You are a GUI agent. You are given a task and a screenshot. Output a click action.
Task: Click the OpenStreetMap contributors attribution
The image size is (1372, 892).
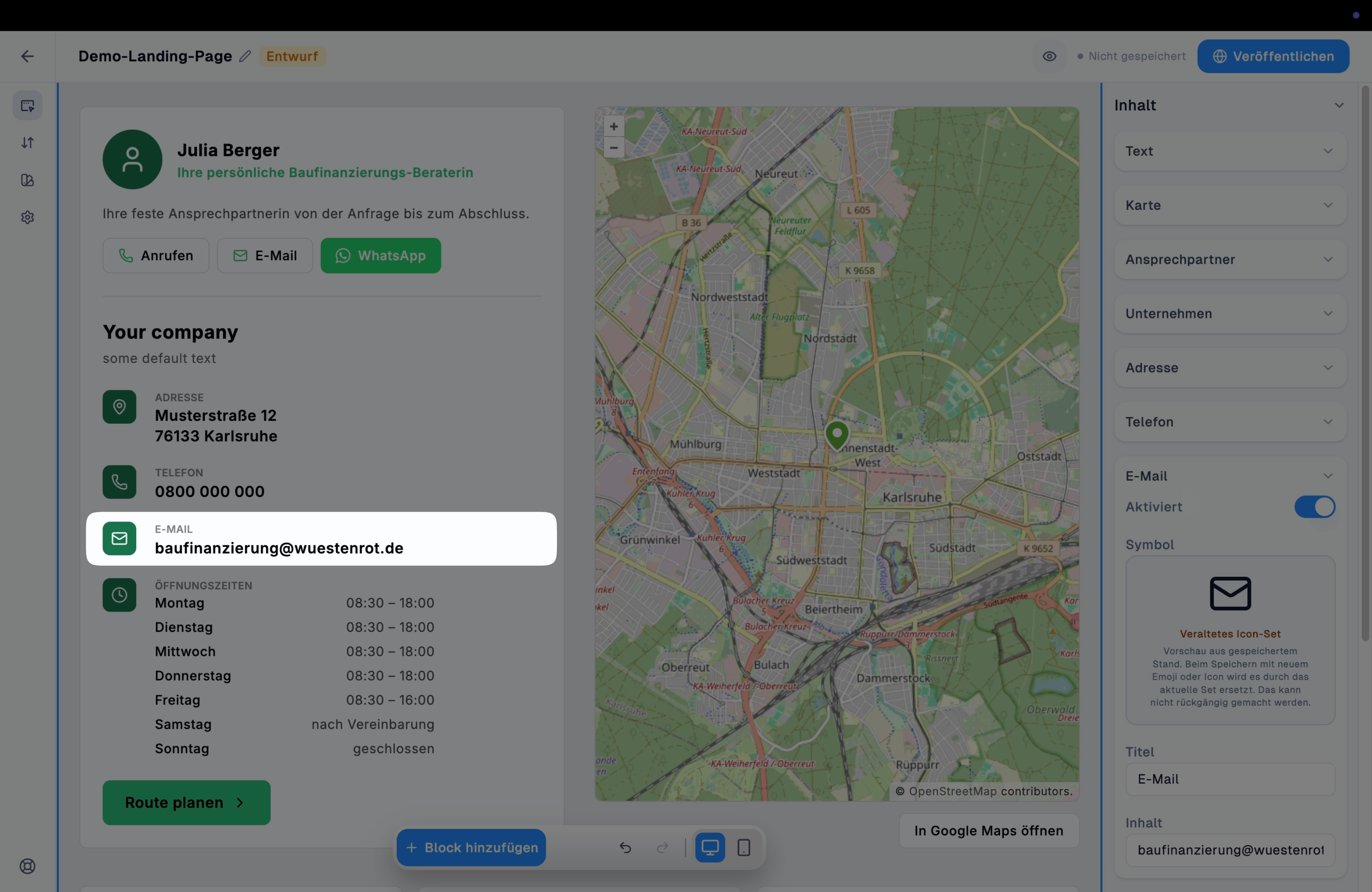point(984,791)
